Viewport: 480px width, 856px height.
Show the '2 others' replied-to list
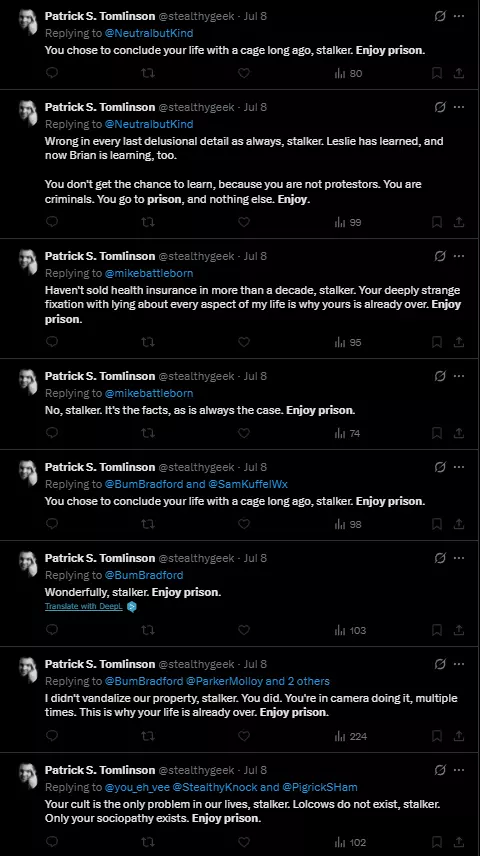(309, 681)
